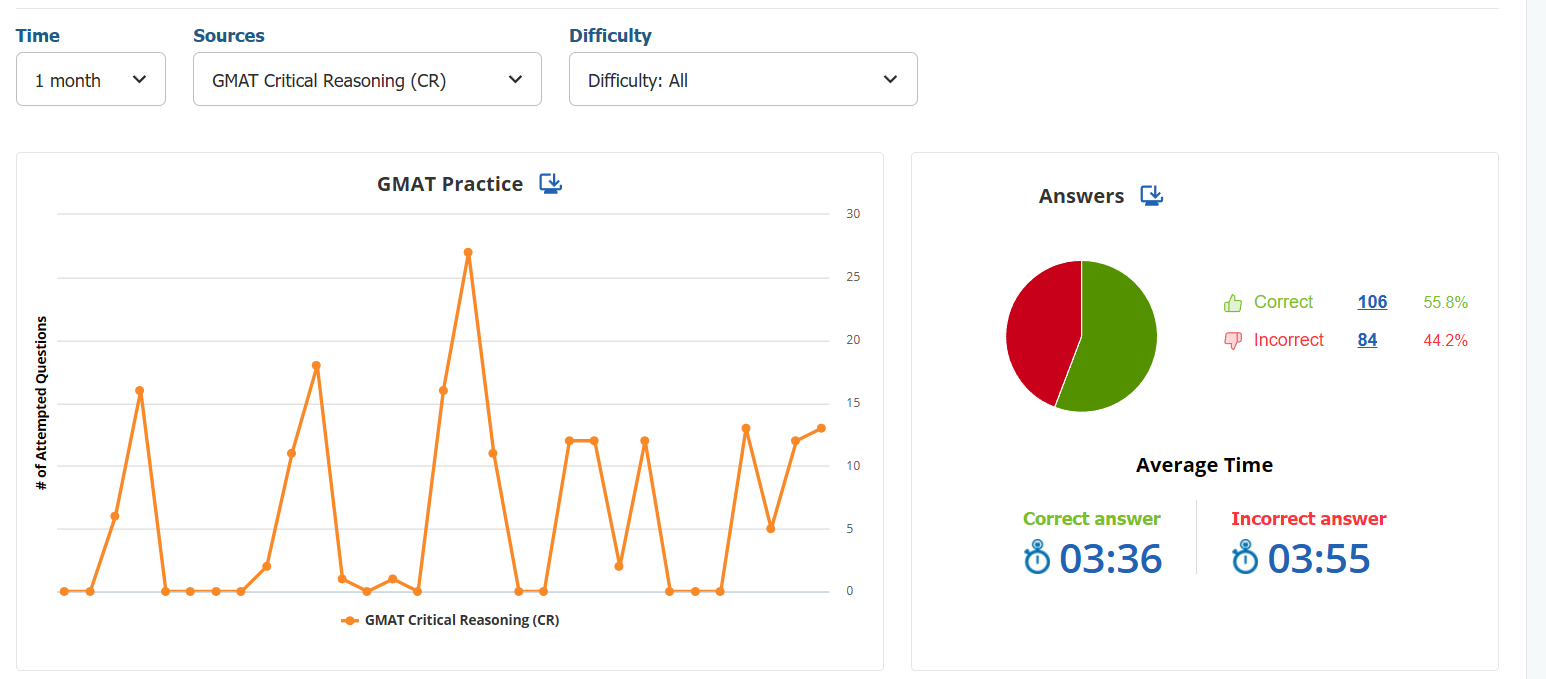Click the stopwatch icon beside 03:36
1546x679 pixels.
(1038, 557)
